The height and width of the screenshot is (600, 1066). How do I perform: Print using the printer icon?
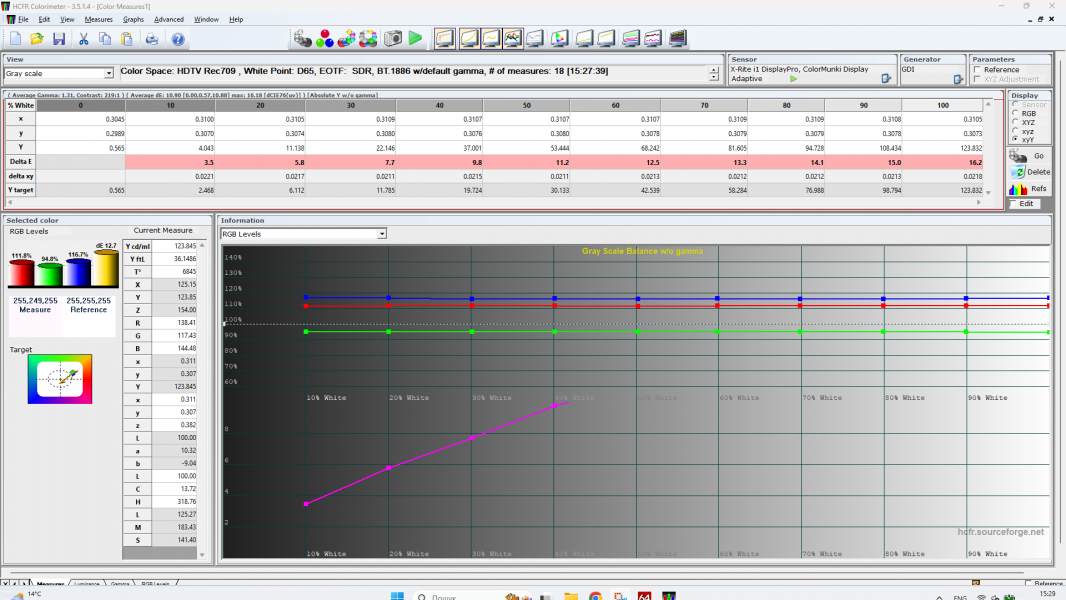152,39
